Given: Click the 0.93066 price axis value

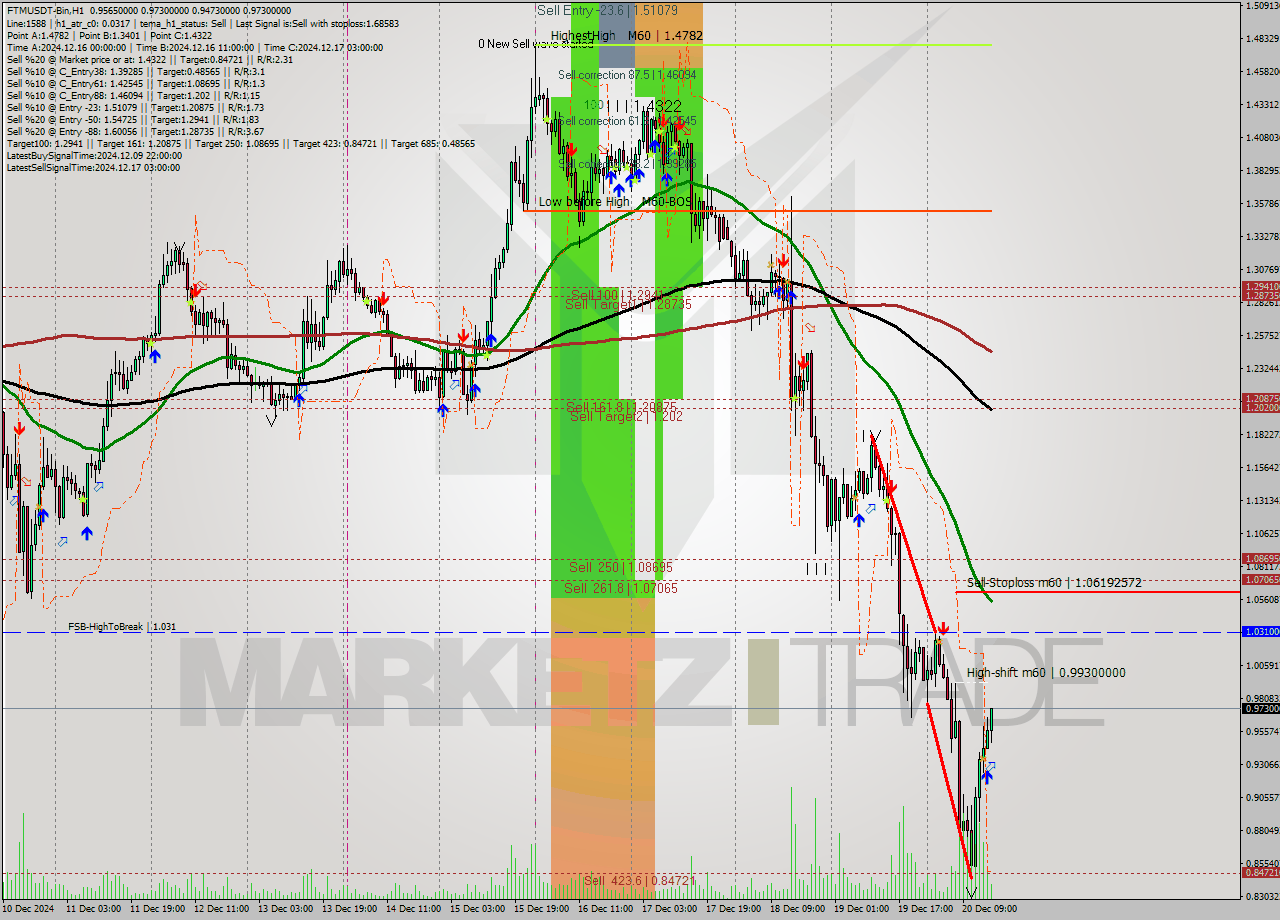Looking at the screenshot, I should [1263, 764].
